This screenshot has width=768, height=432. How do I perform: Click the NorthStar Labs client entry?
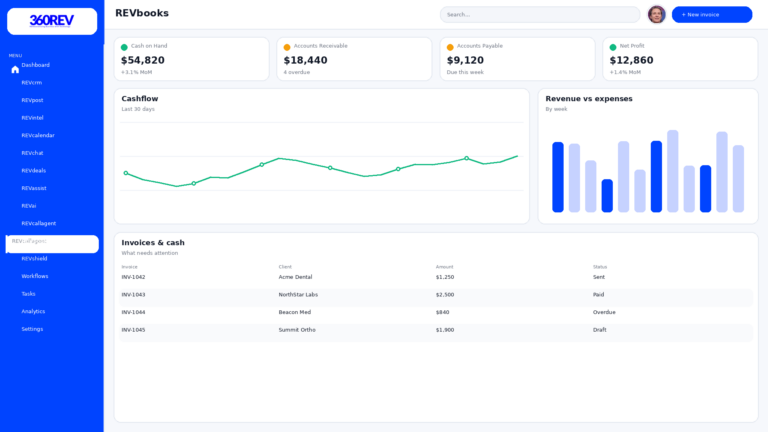tap(298, 295)
